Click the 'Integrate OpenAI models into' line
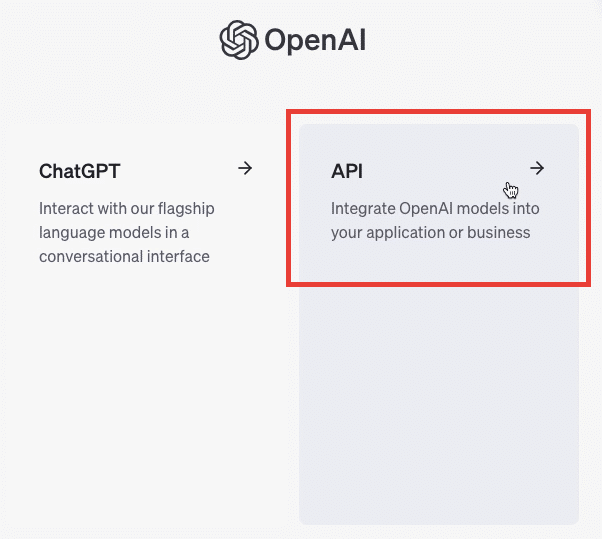Screen dimensions: 602x539 (x=435, y=209)
